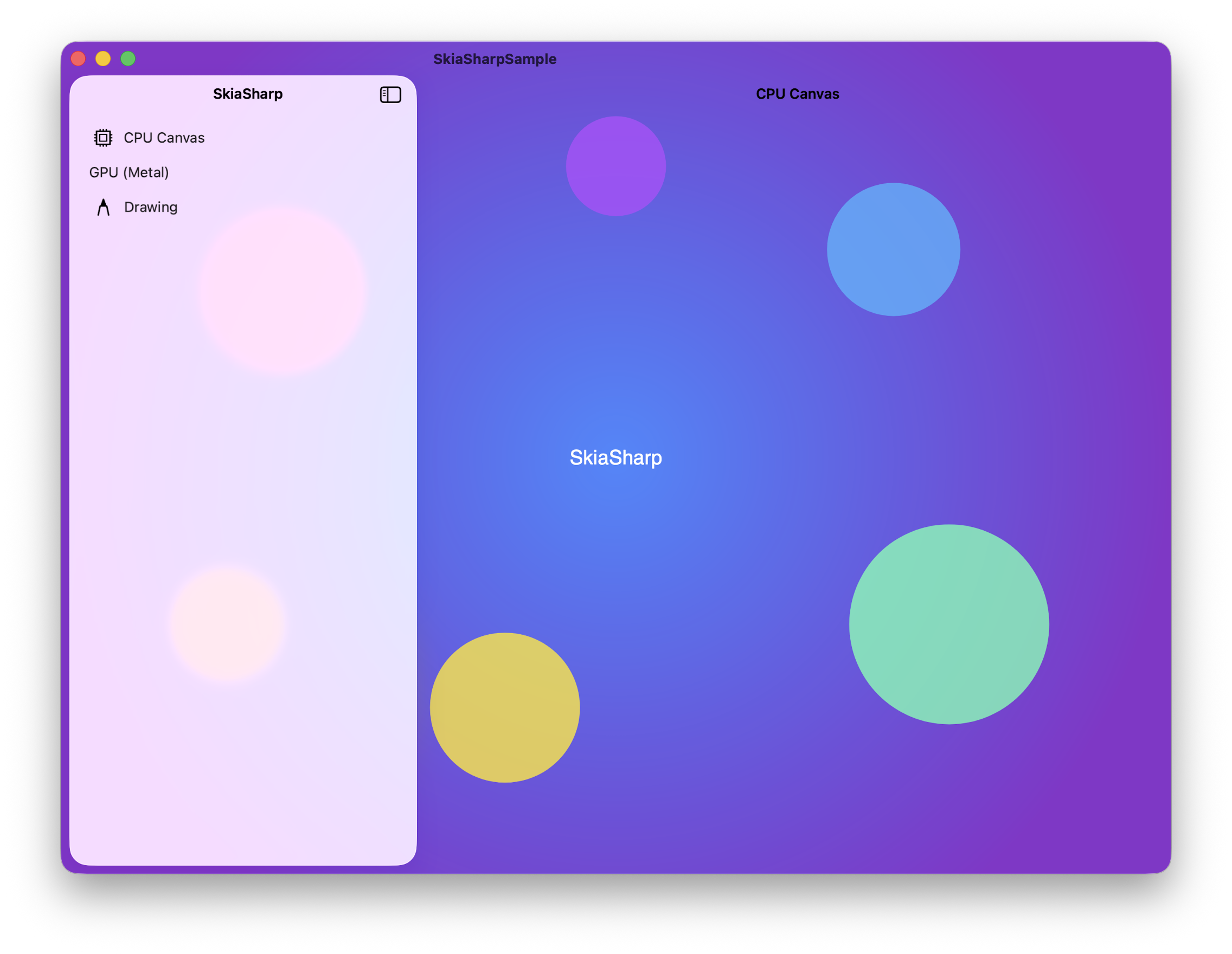Click the white SkiaSharp text on the canvas
Viewport: 1232px width, 954px height.
[x=615, y=457]
